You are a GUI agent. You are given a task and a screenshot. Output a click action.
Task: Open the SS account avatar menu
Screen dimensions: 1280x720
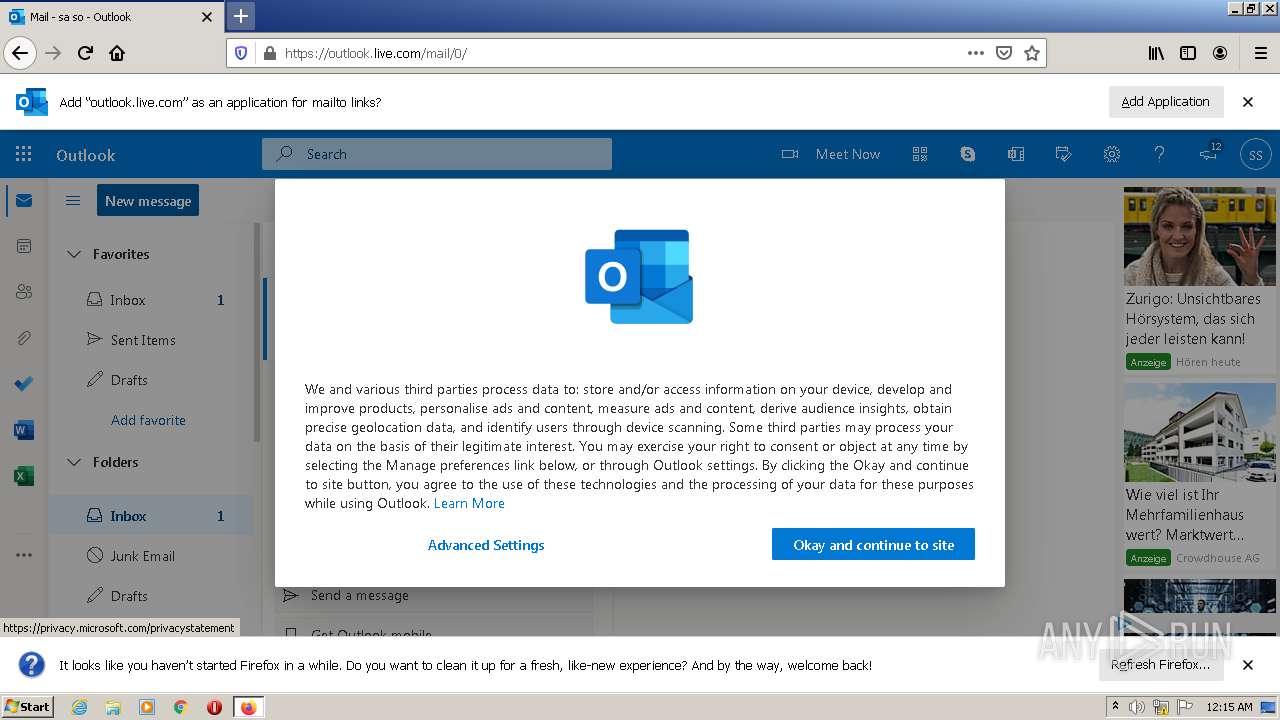(1256, 155)
